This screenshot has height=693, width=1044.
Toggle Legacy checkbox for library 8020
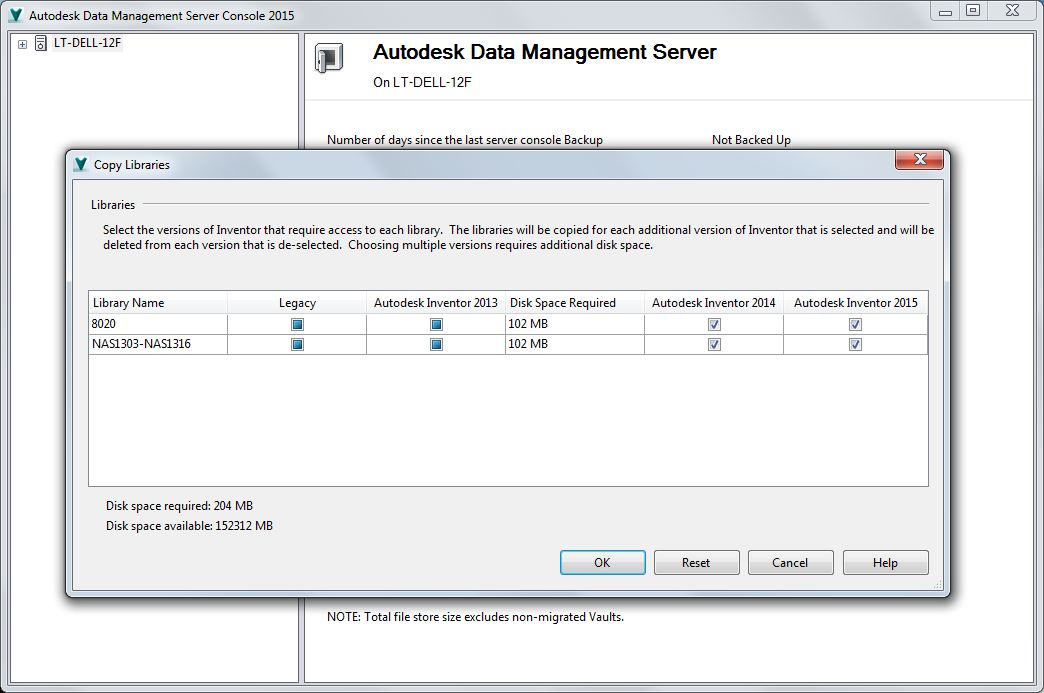(298, 324)
